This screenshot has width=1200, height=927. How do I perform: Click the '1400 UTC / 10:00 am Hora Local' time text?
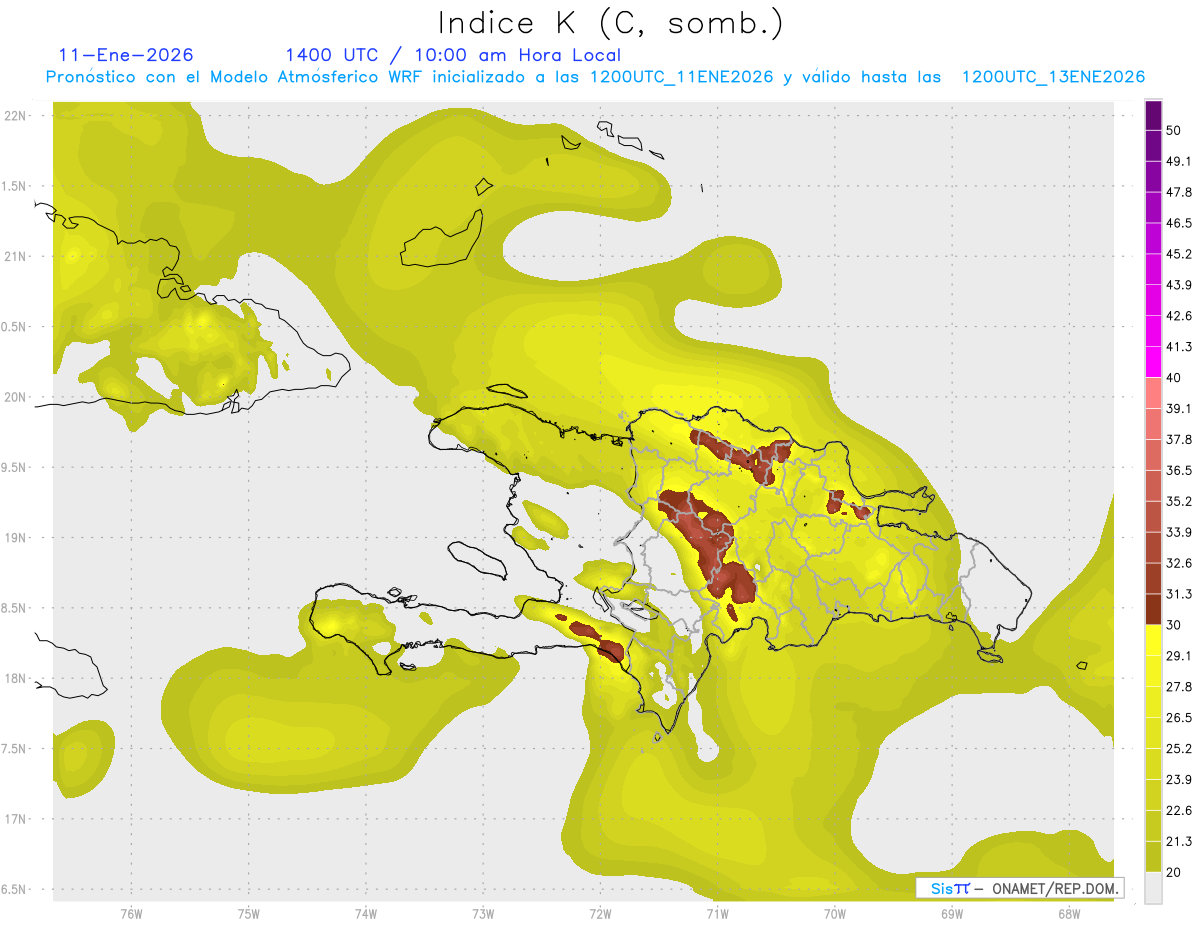click(453, 55)
